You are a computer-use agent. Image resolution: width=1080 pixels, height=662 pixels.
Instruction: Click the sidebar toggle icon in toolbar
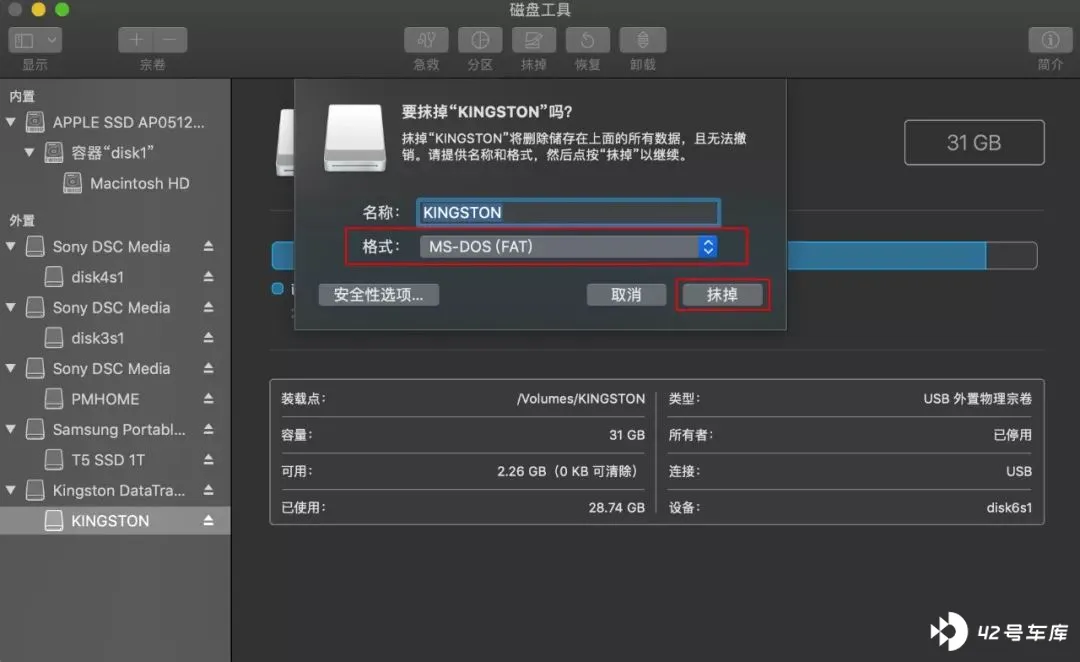[25, 40]
